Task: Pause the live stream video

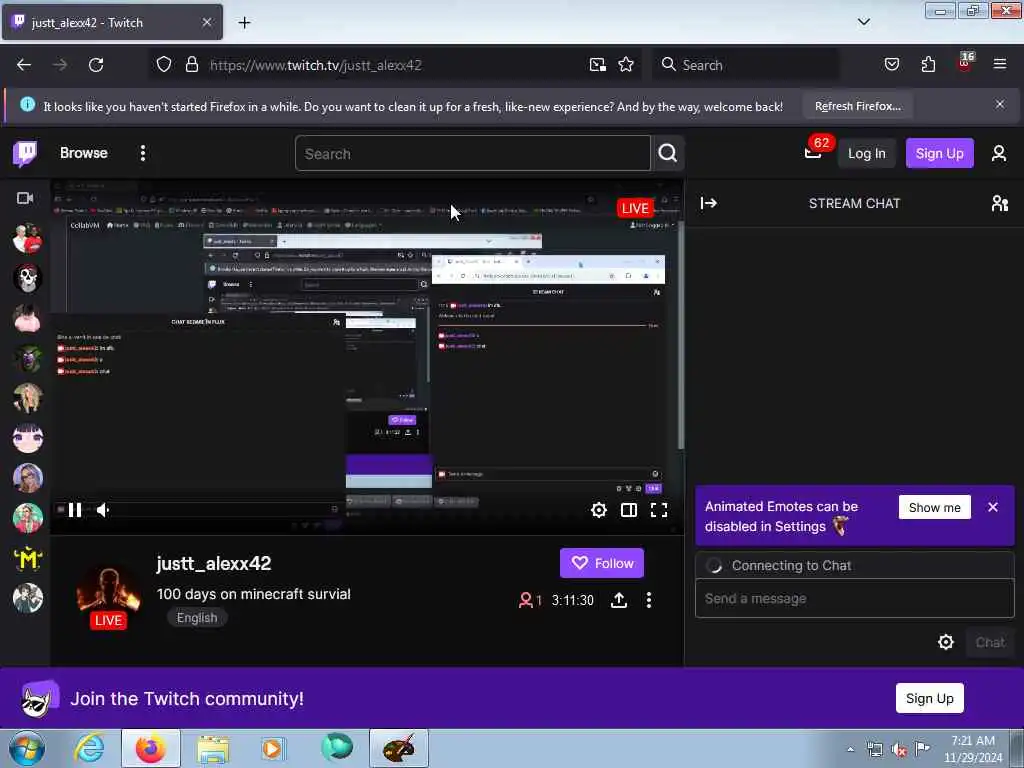Action: point(75,510)
